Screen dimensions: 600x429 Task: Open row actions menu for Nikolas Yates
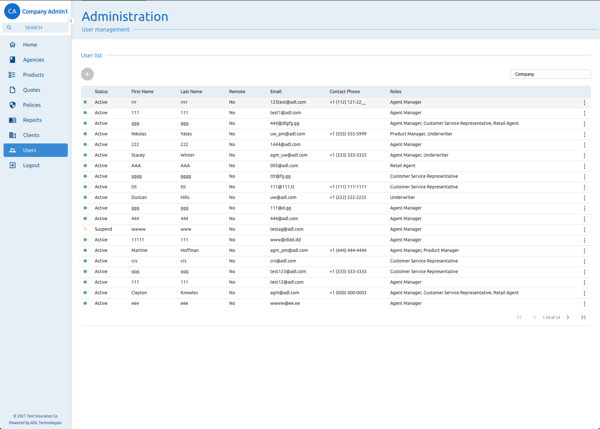click(584, 134)
